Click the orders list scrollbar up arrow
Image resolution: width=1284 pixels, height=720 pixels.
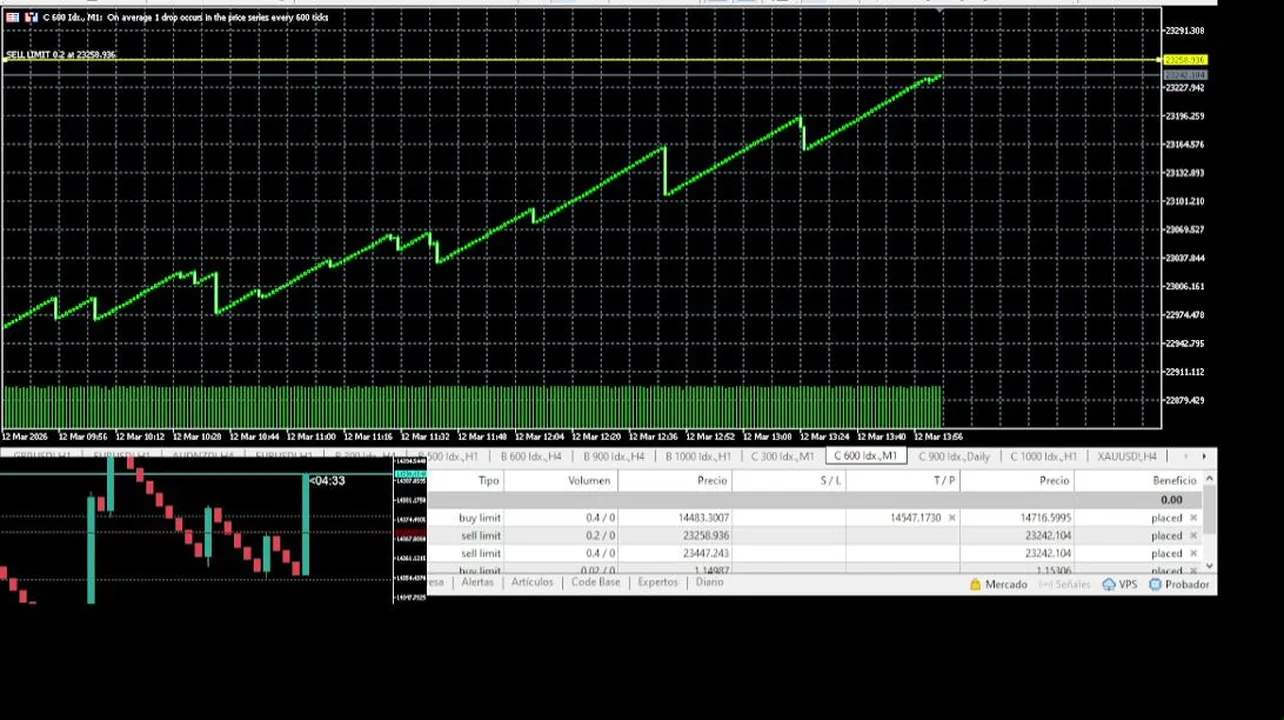coord(1209,480)
